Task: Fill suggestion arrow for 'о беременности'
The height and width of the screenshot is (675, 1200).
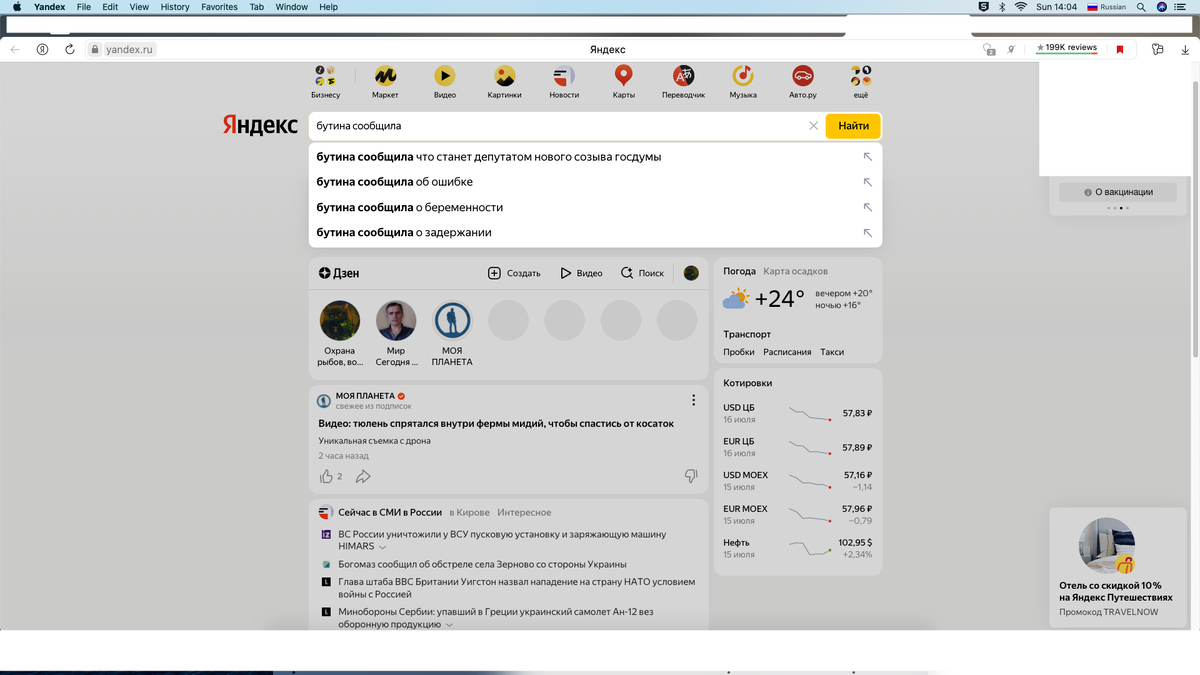Action: [867, 207]
